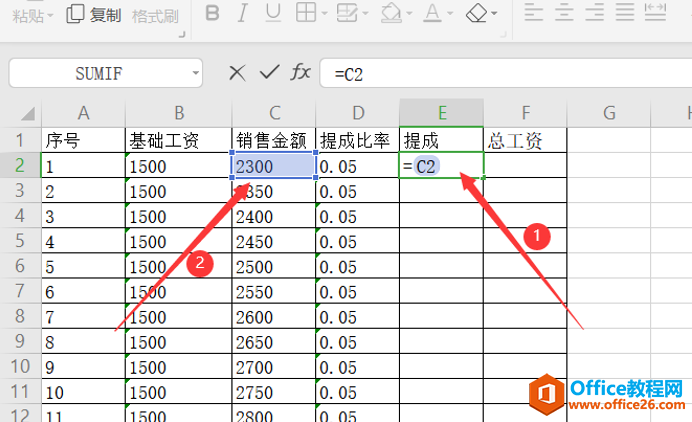The width and height of the screenshot is (692, 422).
Task: Select row 1 header
Action: (20, 140)
